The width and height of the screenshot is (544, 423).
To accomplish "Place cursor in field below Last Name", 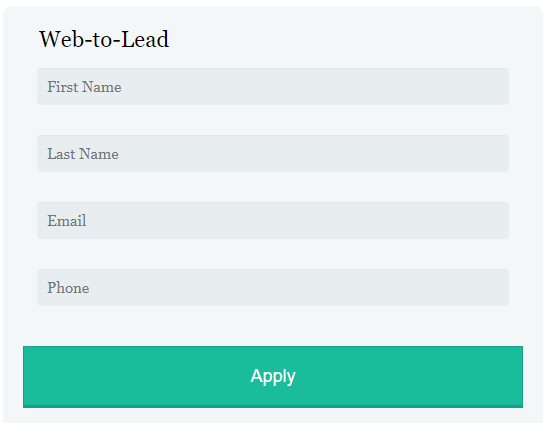I will (273, 220).
